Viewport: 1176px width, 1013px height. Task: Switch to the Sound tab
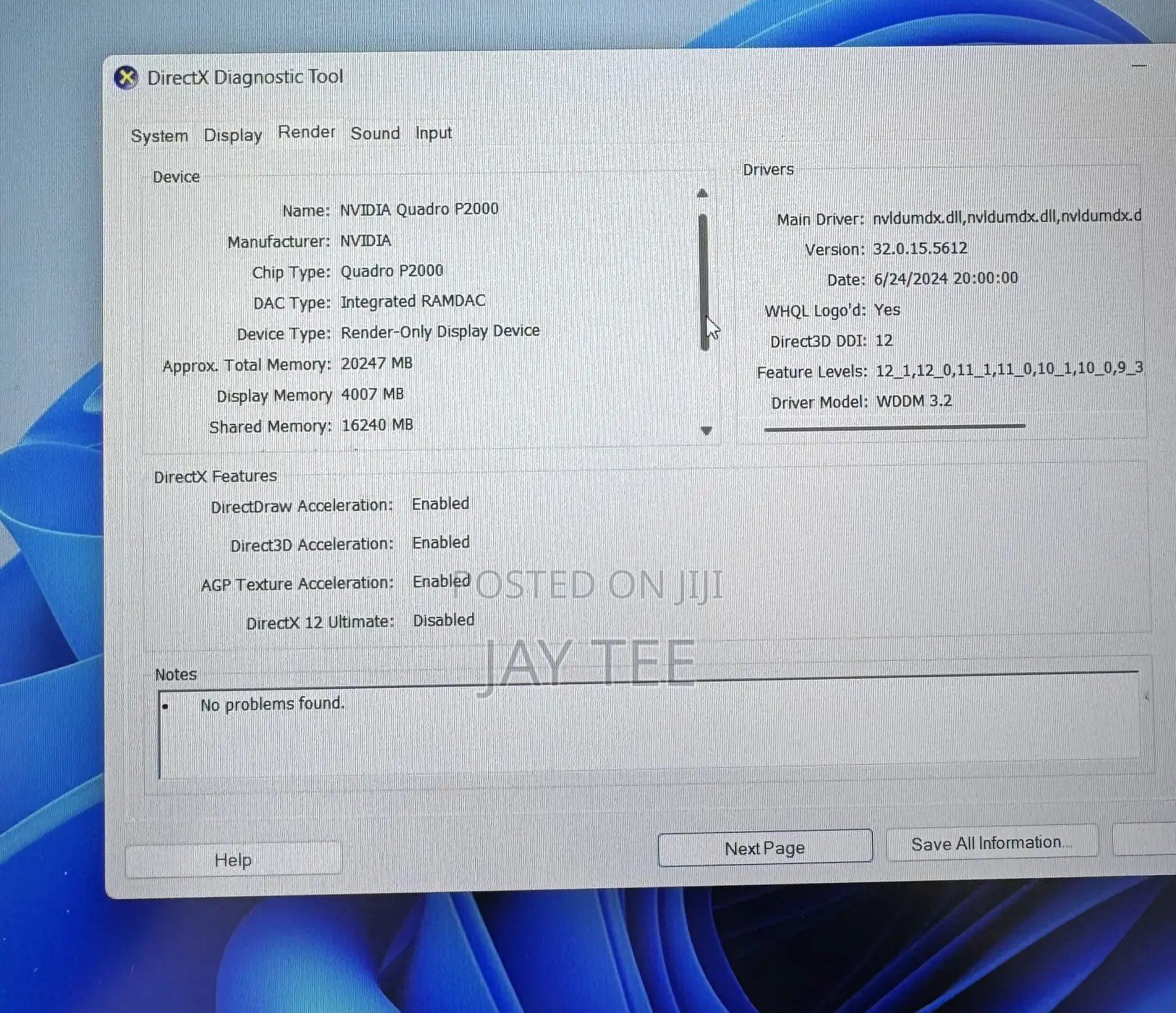point(375,133)
